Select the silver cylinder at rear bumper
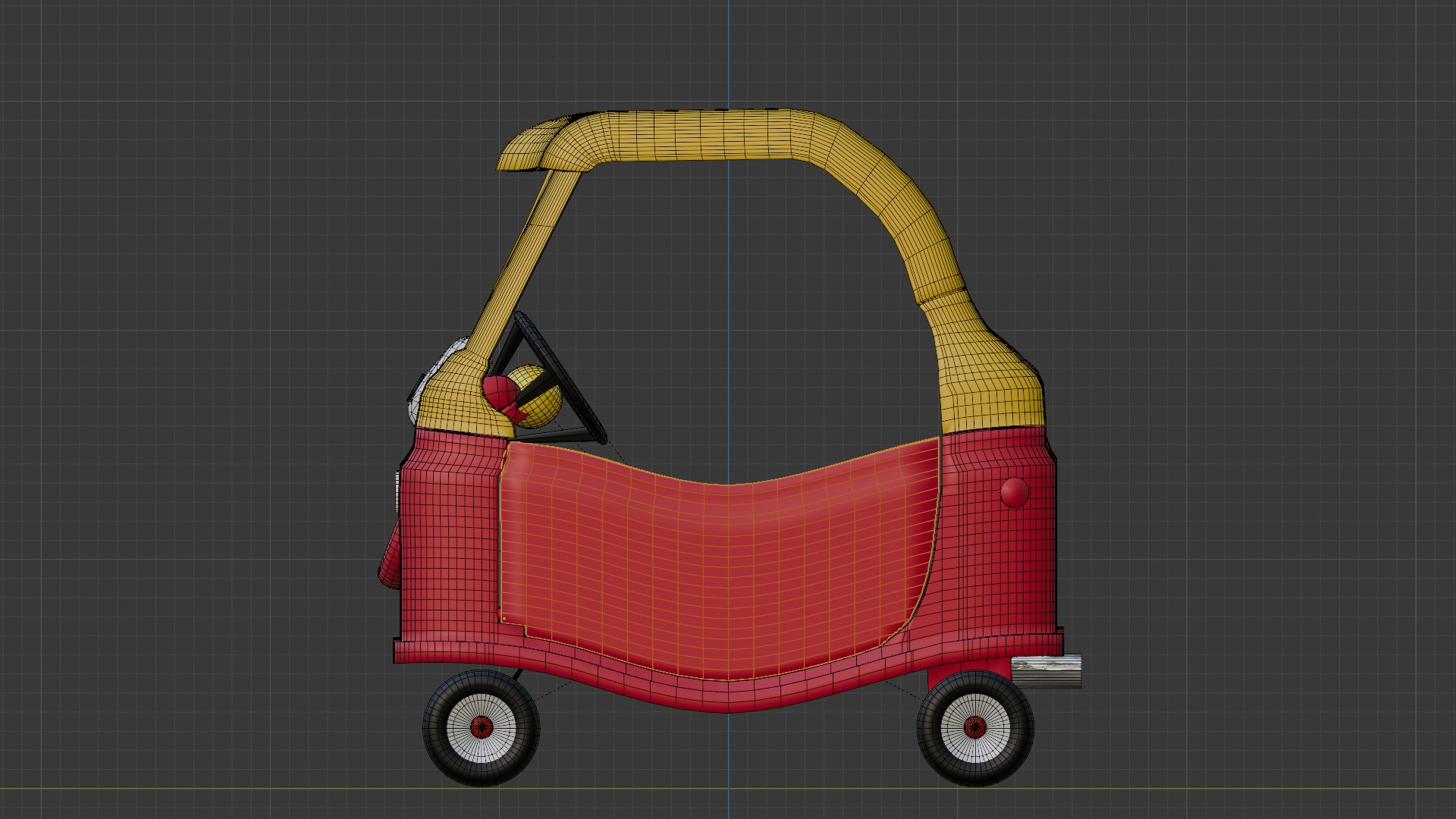1456x819 pixels. click(x=1046, y=672)
